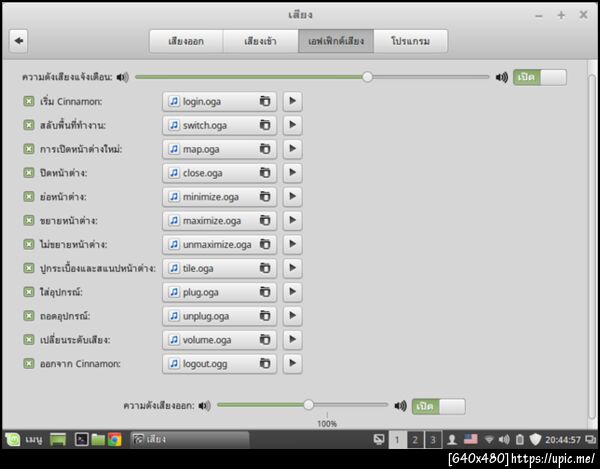Screen dimensions: 600x469
Task: Play the plug.oga sound preview
Action: click(x=292, y=292)
